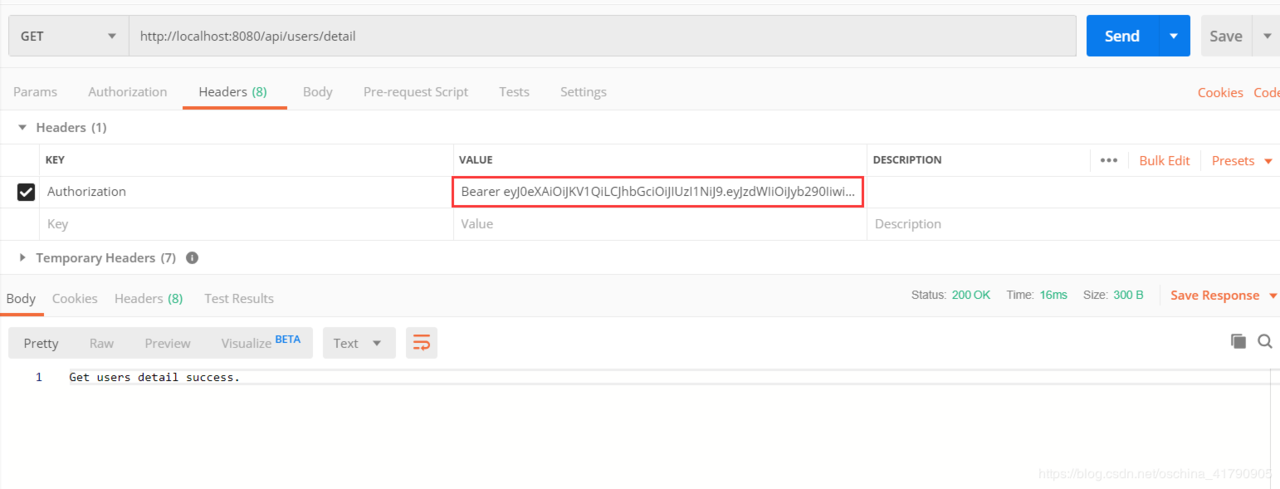Open the Bulk Edit link
1280x489 pixels.
pos(1164,160)
